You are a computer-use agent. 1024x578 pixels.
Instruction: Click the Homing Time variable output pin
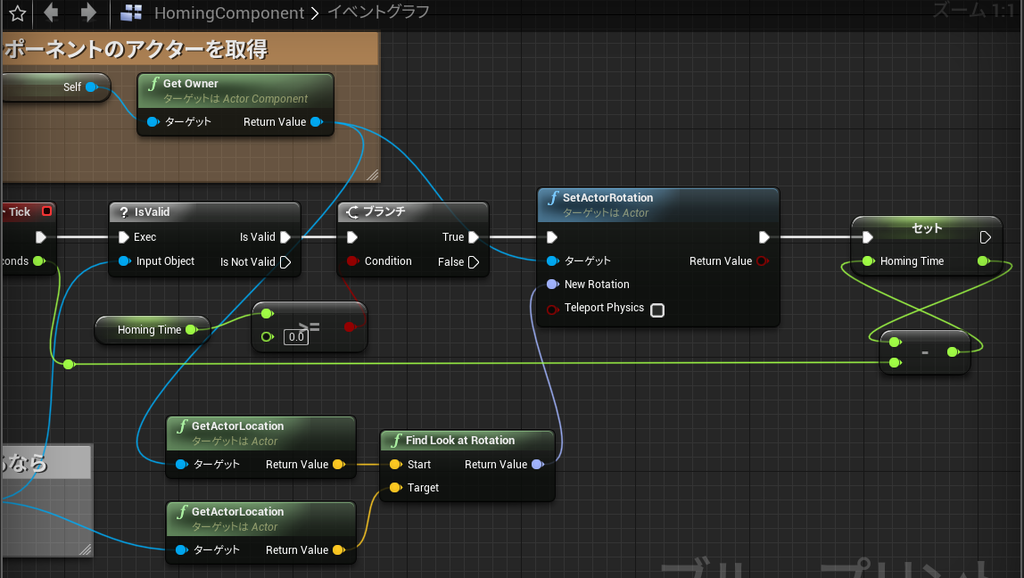tap(191, 330)
